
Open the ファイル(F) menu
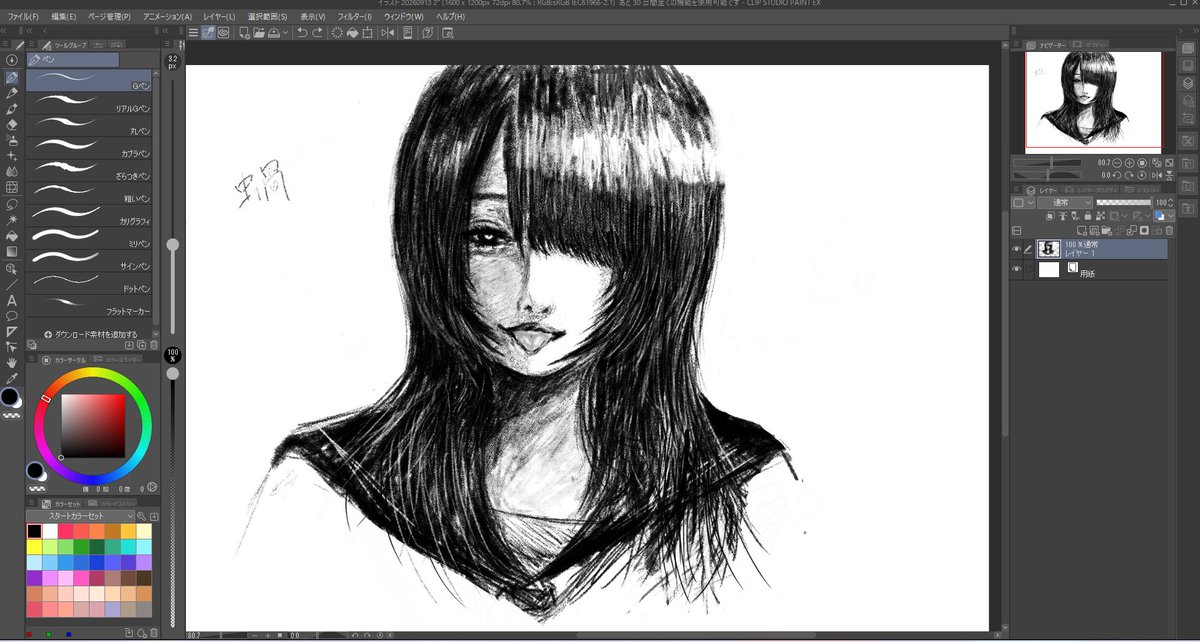click(x=22, y=17)
